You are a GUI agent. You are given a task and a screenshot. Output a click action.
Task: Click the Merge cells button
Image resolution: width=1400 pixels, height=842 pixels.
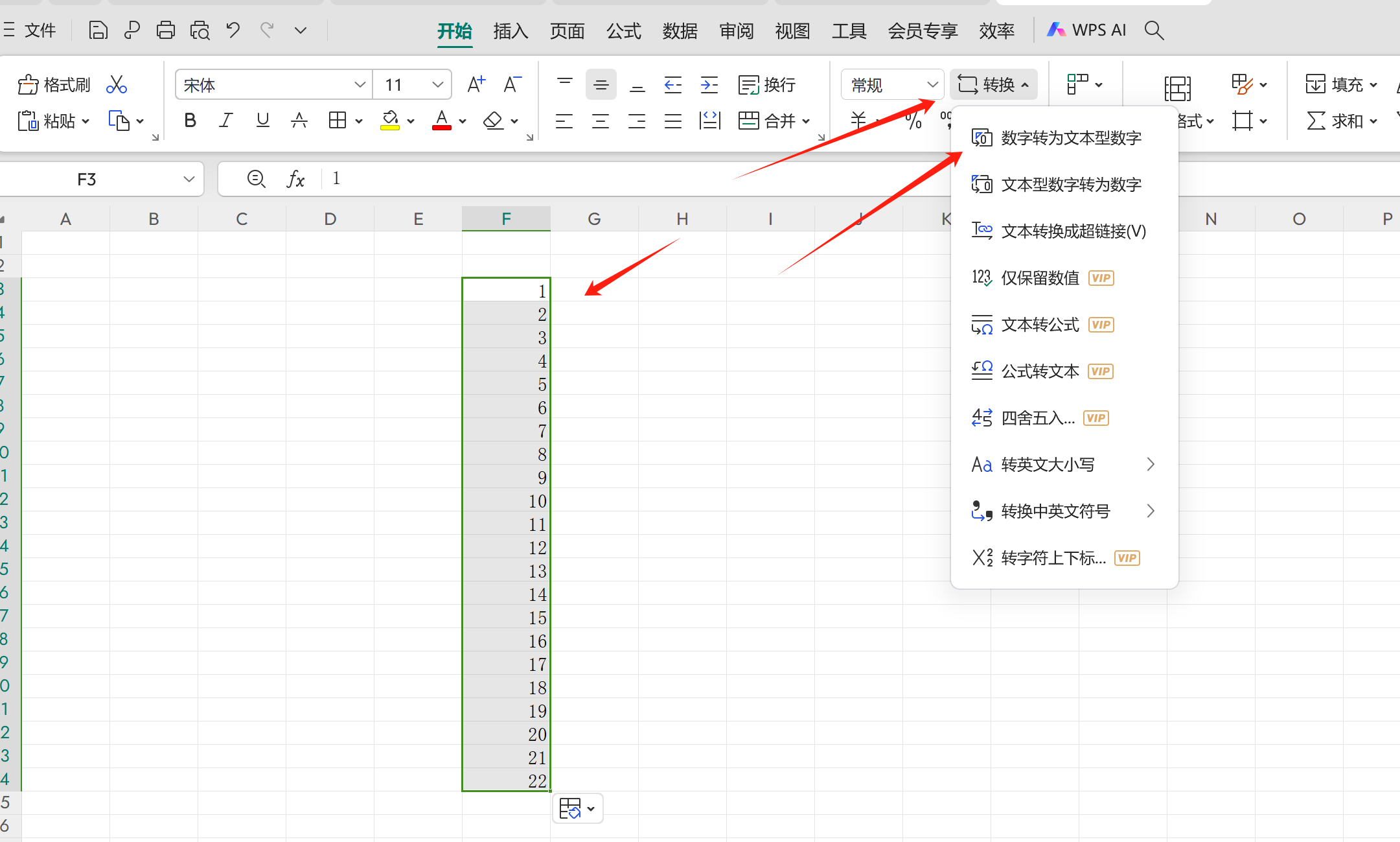[767, 121]
